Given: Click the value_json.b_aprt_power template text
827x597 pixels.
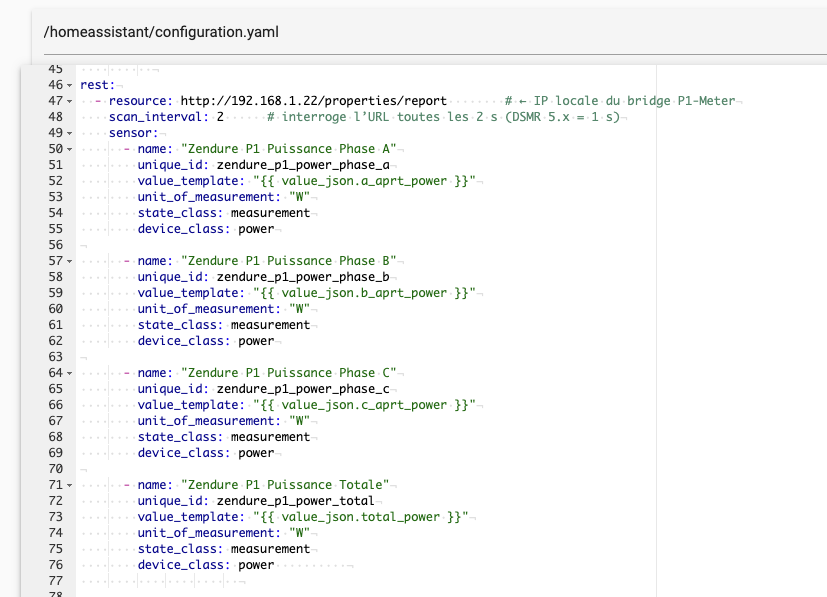Looking at the screenshot, I should (356, 293).
